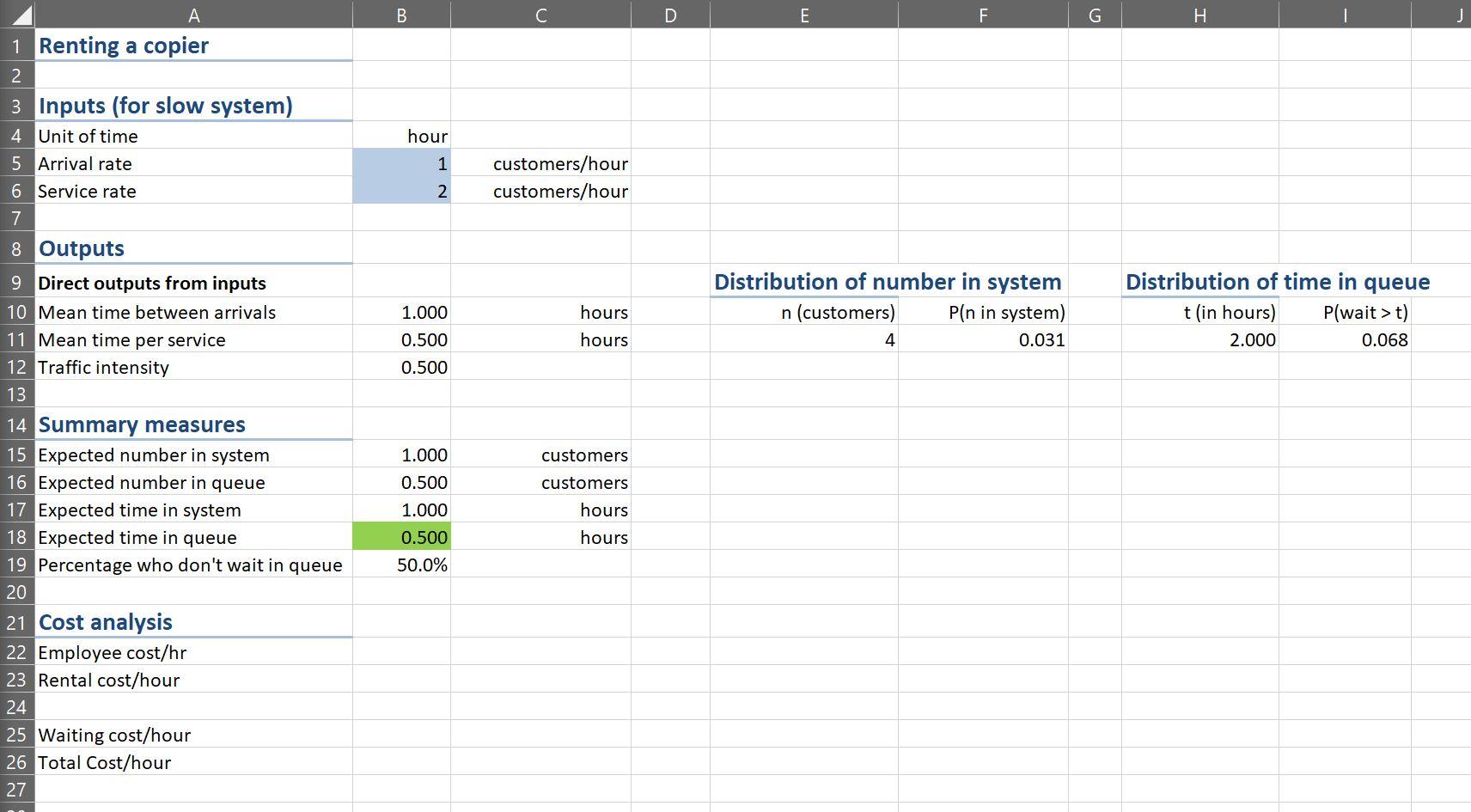
Task: Select the 'n (customers)' header cell
Action: (804, 312)
